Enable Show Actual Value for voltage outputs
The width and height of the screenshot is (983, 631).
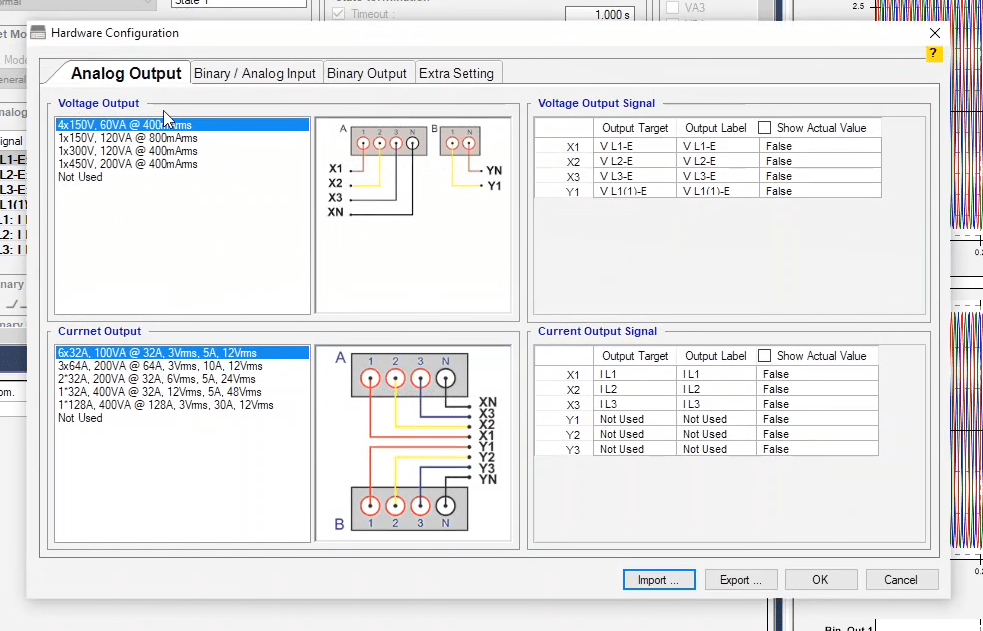(765, 128)
